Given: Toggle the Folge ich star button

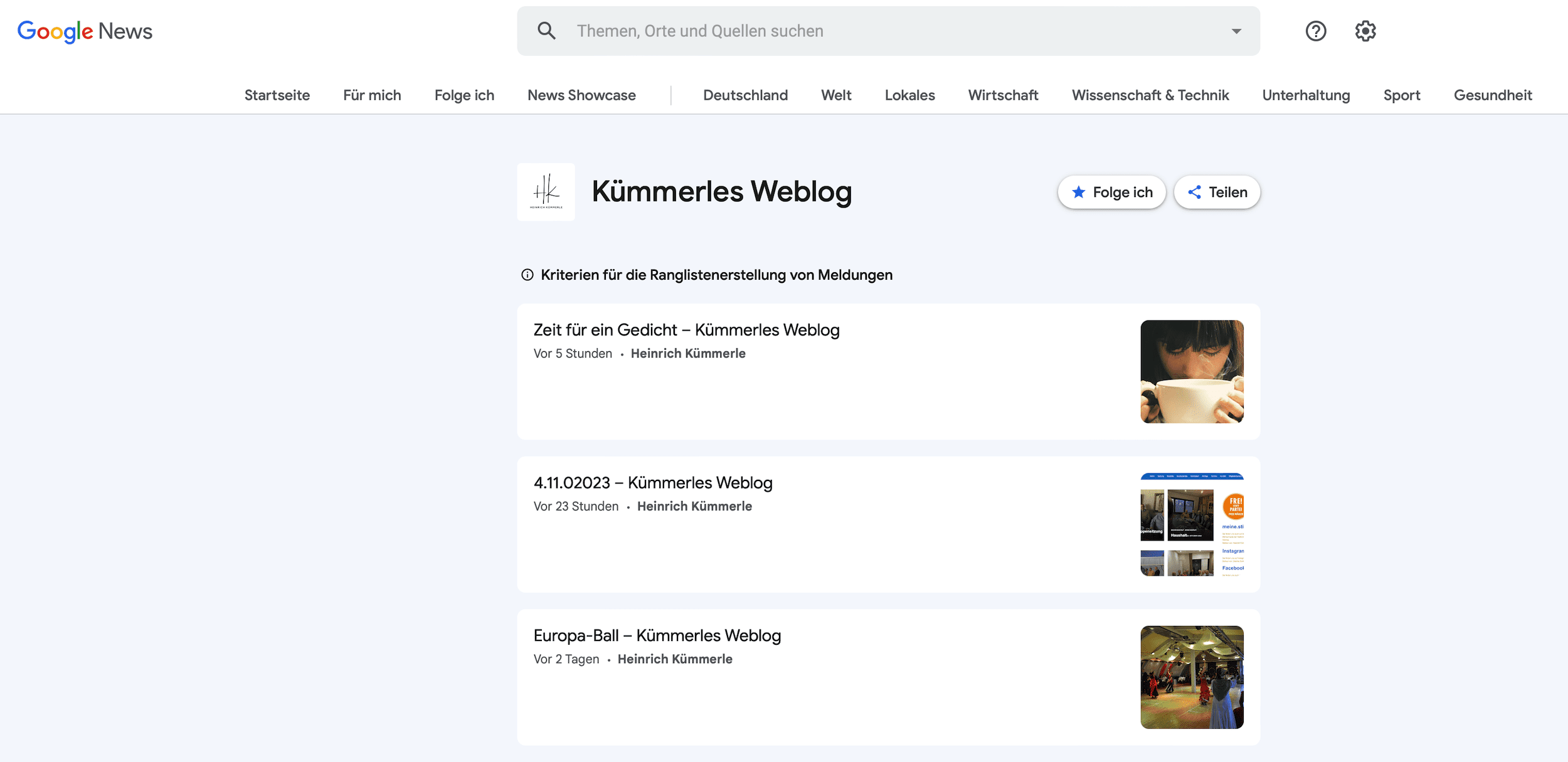Looking at the screenshot, I should point(1111,192).
